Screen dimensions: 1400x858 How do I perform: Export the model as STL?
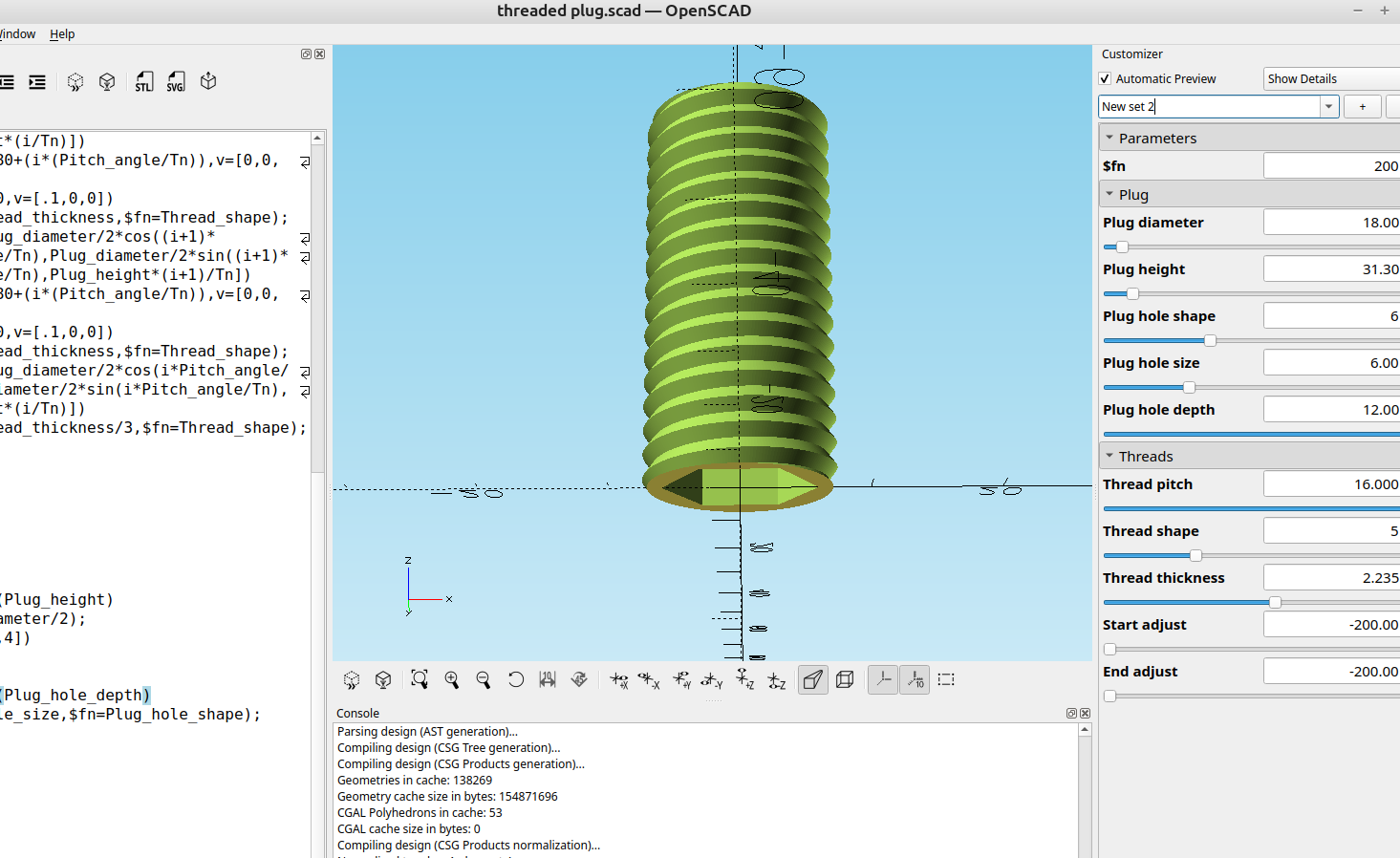pyautogui.click(x=143, y=82)
